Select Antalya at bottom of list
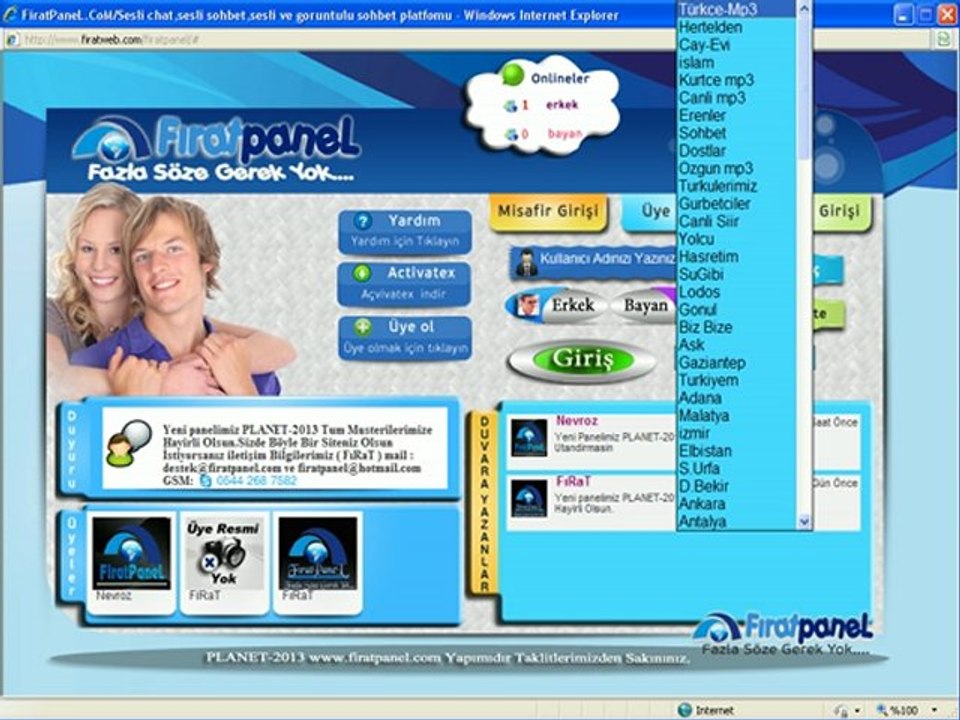The height and width of the screenshot is (720, 960). [x=736, y=522]
